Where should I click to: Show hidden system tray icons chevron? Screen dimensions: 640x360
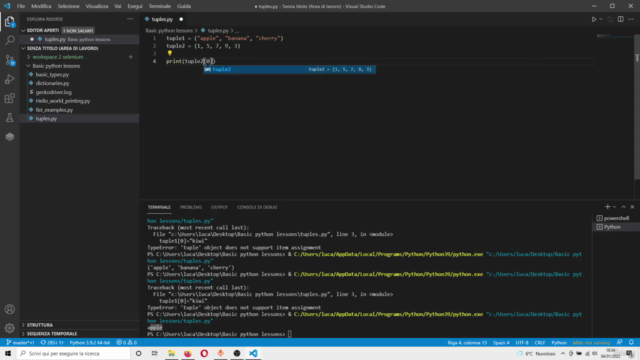point(563,353)
